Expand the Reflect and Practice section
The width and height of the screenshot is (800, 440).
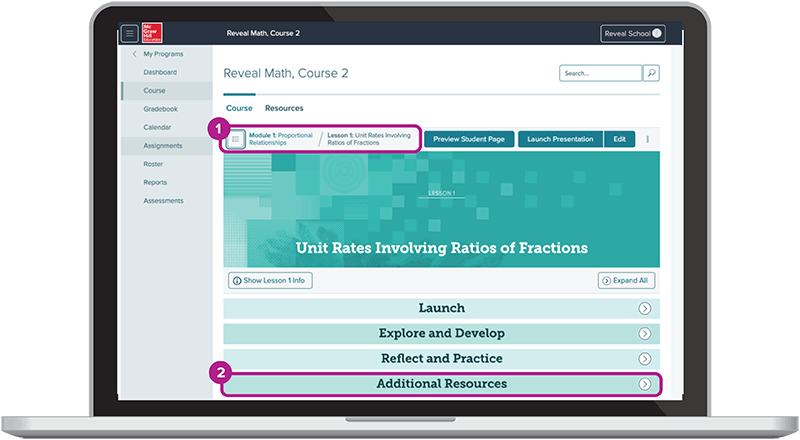pos(441,358)
